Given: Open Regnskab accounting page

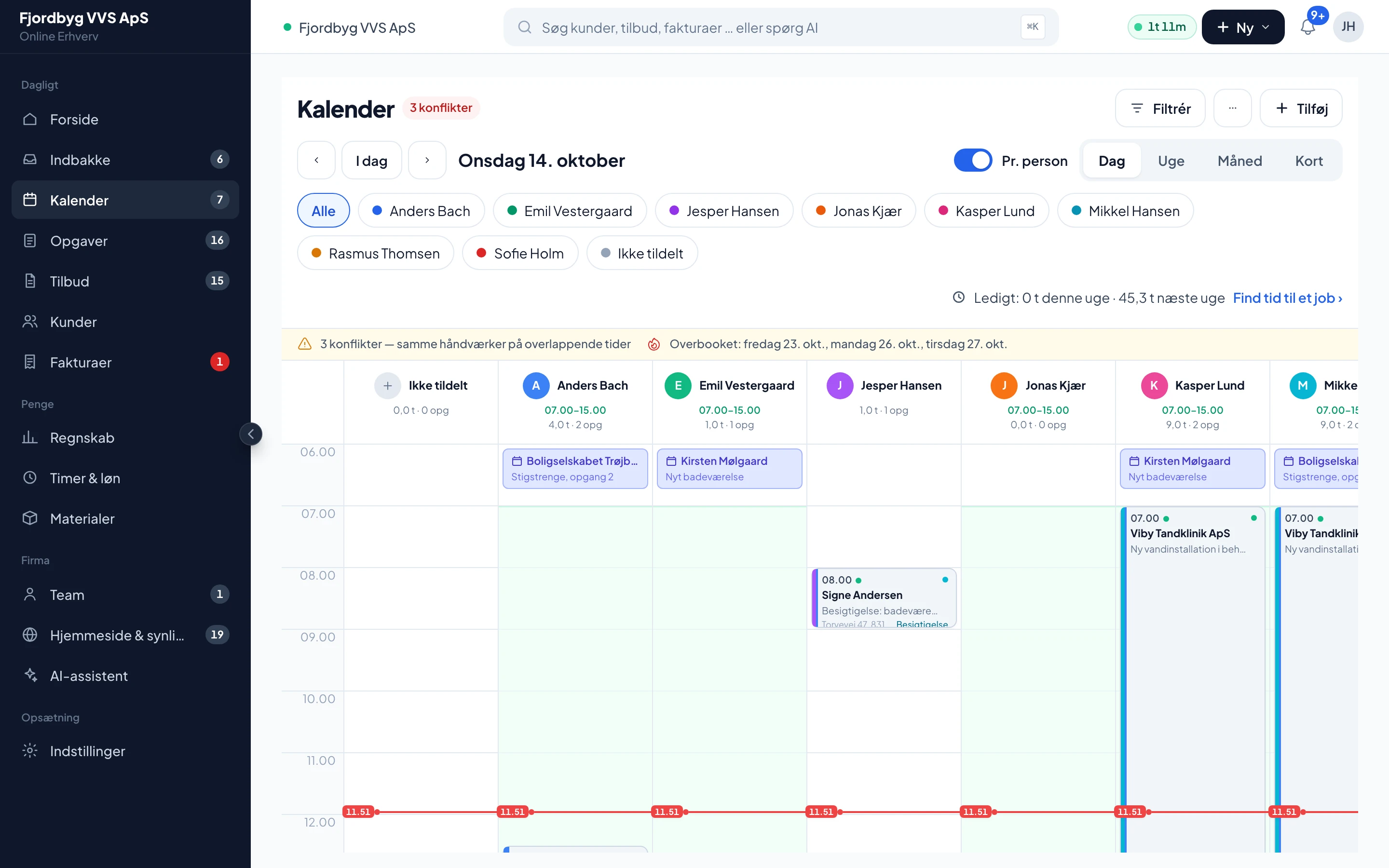Looking at the screenshot, I should (x=125, y=438).
